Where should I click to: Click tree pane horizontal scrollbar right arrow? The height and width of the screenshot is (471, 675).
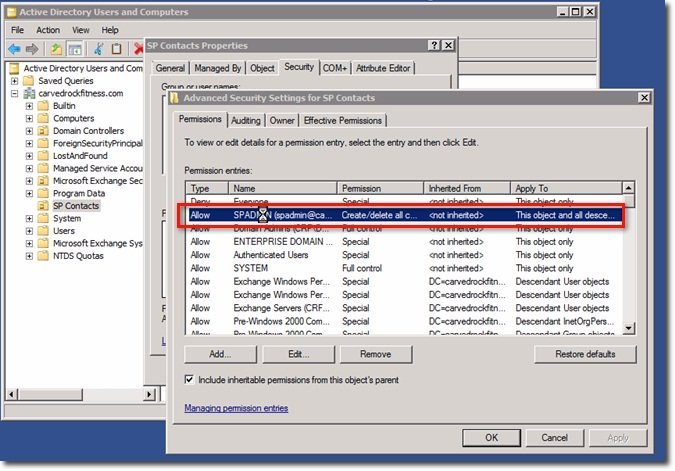point(149,394)
